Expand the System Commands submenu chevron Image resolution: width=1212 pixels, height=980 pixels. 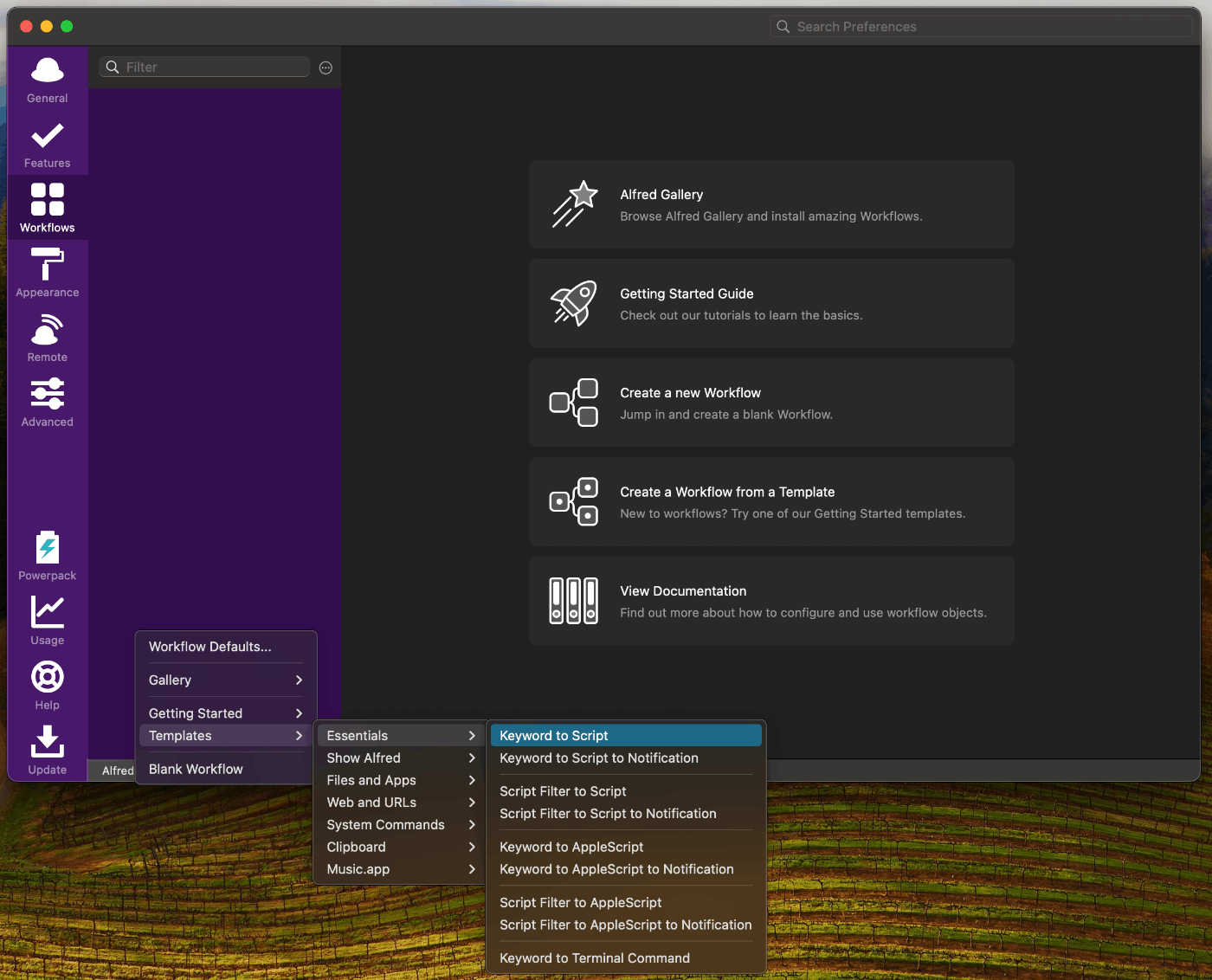pyautogui.click(x=472, y=825)
